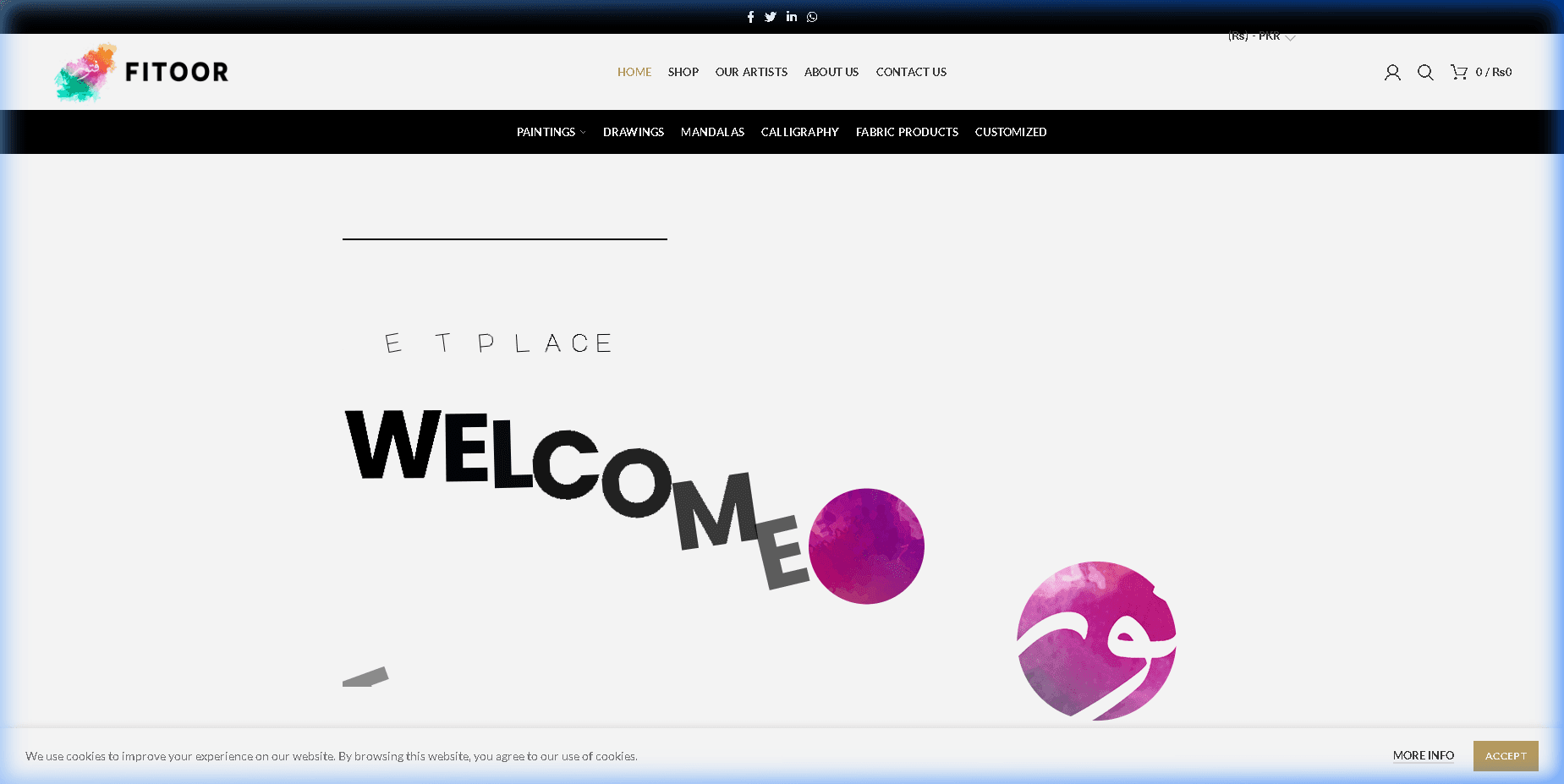Open the Twitter social icon
The height and width of the screenshot is (784, 1564).
click(771, 17)
